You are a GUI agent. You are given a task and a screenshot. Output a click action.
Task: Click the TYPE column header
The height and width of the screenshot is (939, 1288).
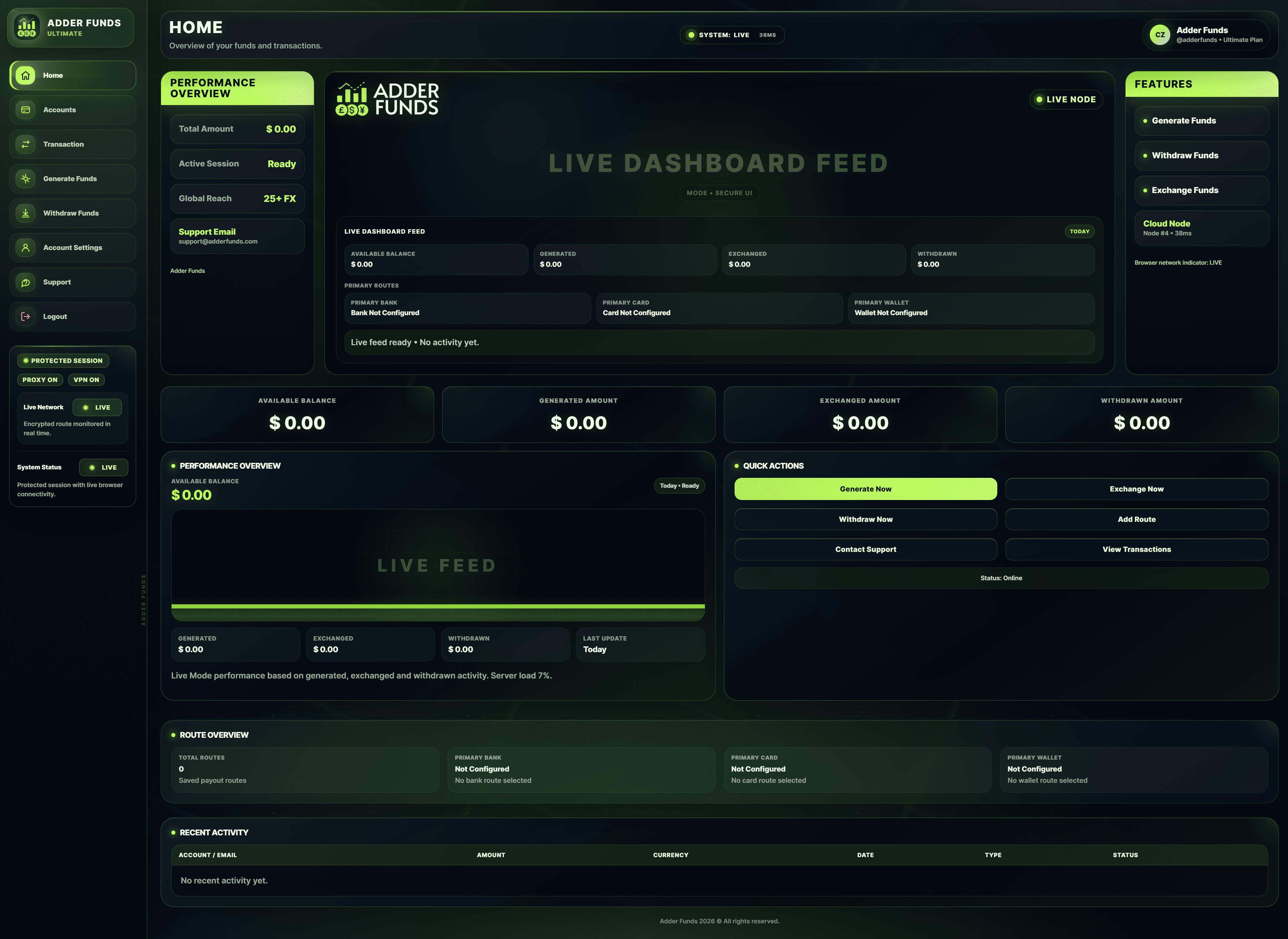point(993,855)
